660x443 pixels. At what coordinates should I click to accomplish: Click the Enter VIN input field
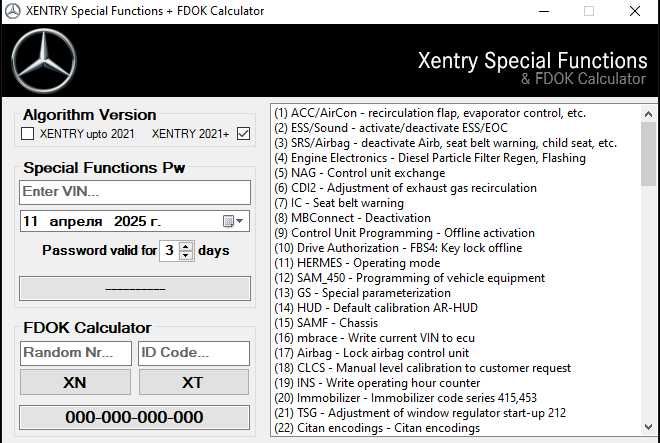(135, 192)
